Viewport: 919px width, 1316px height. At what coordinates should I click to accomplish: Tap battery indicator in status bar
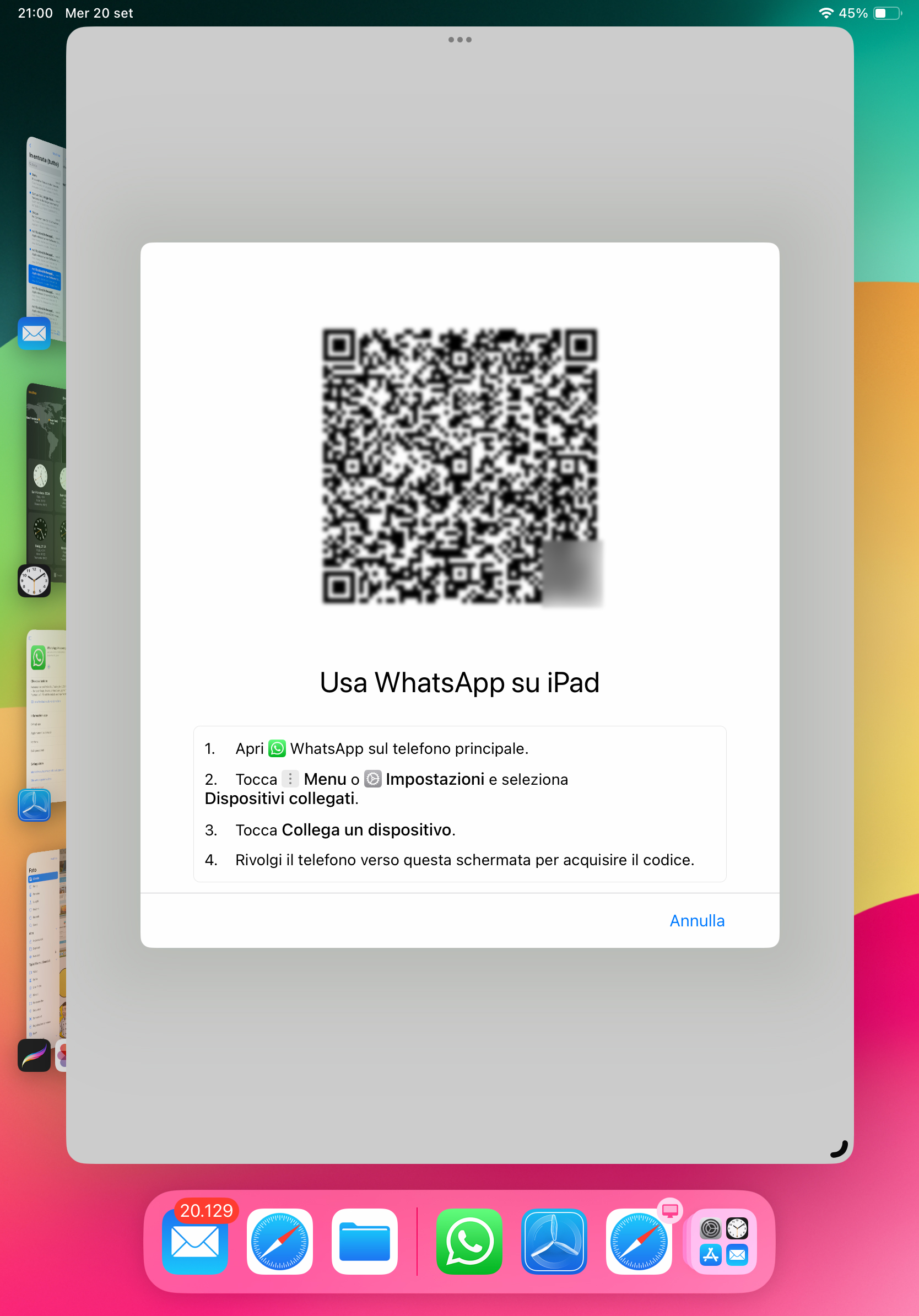[x=887, y=13]
